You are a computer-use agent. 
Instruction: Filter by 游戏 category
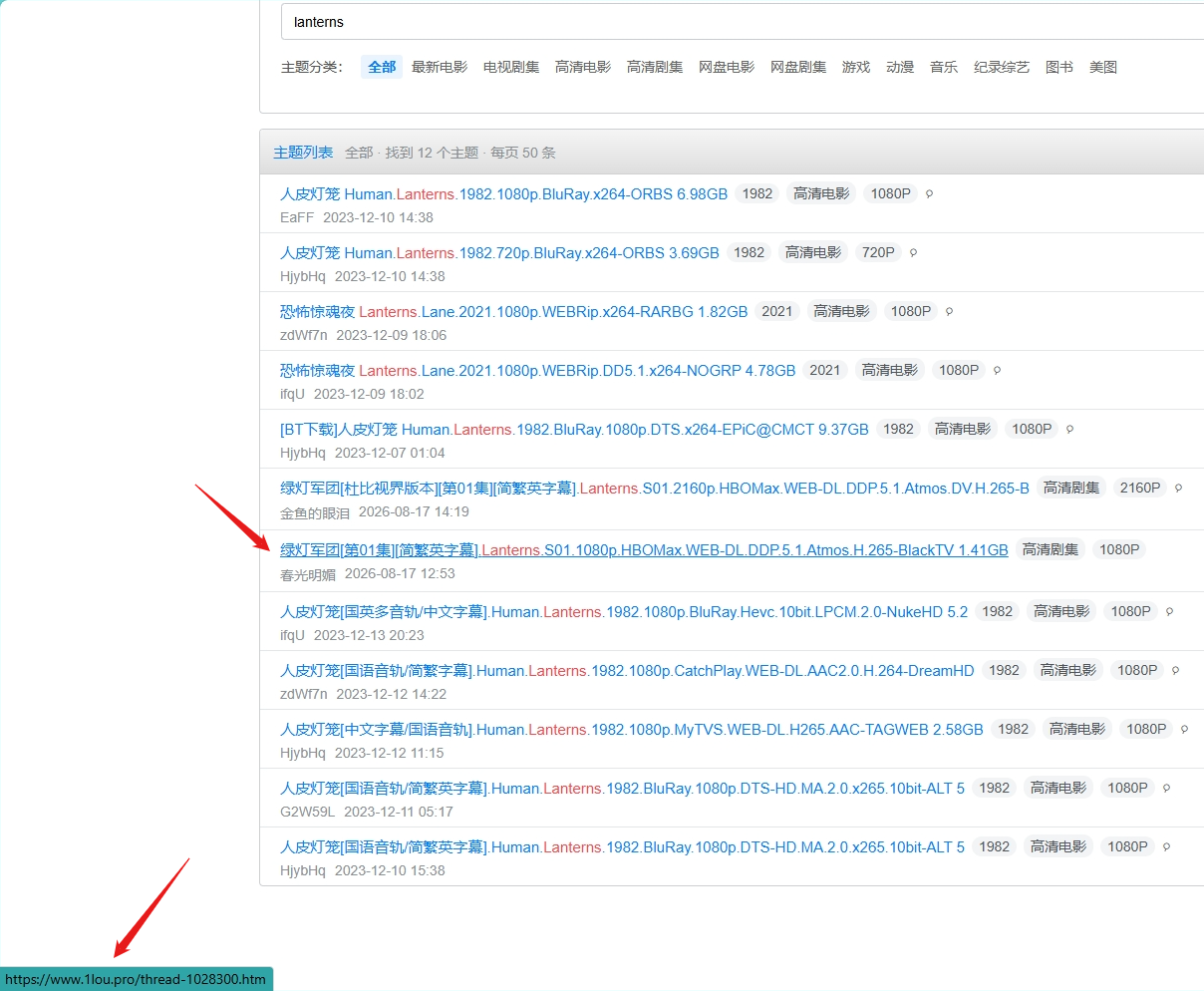[856, 67]
